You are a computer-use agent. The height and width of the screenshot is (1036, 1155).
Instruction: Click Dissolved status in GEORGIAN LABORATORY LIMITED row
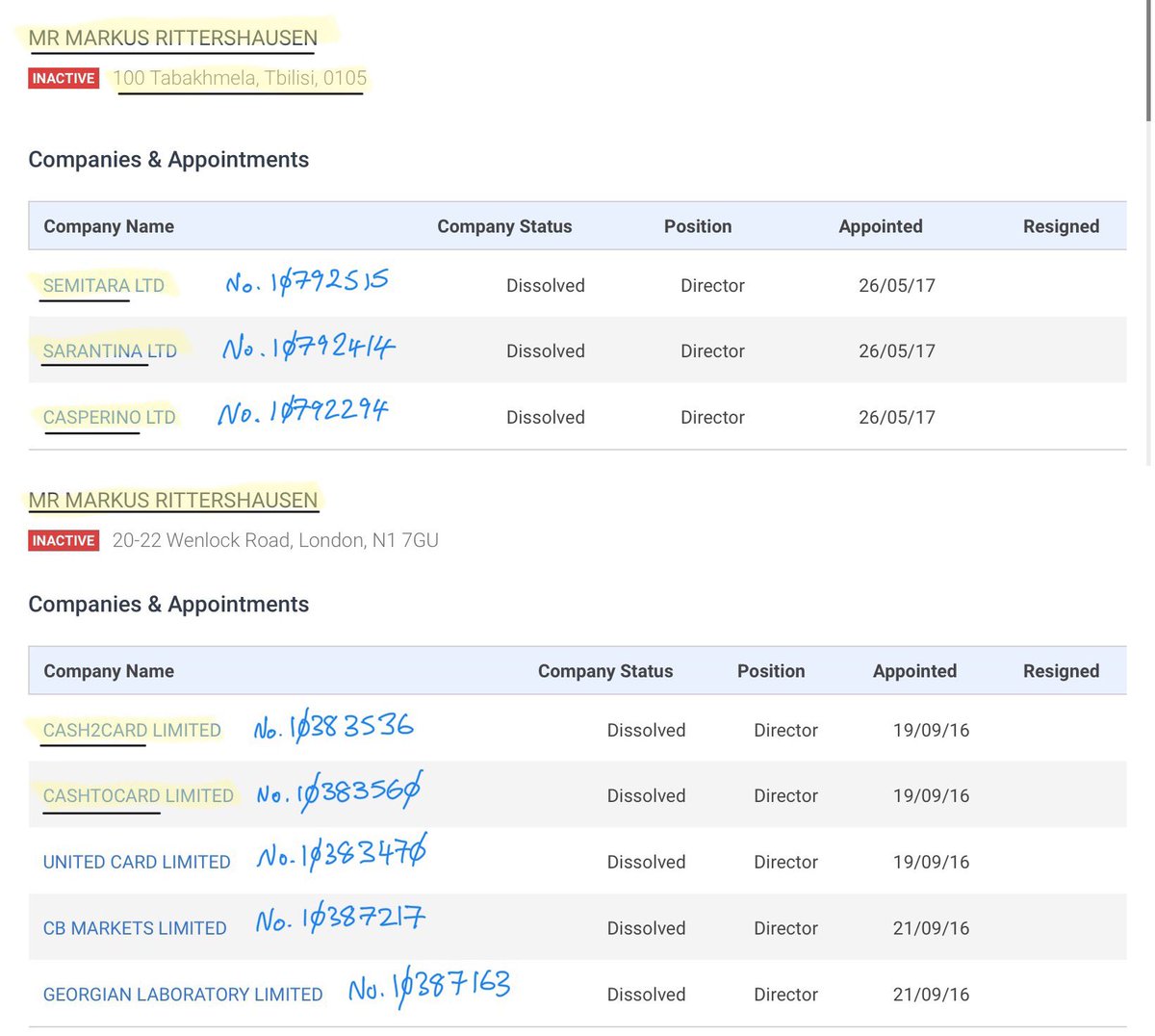click(647, 995)
